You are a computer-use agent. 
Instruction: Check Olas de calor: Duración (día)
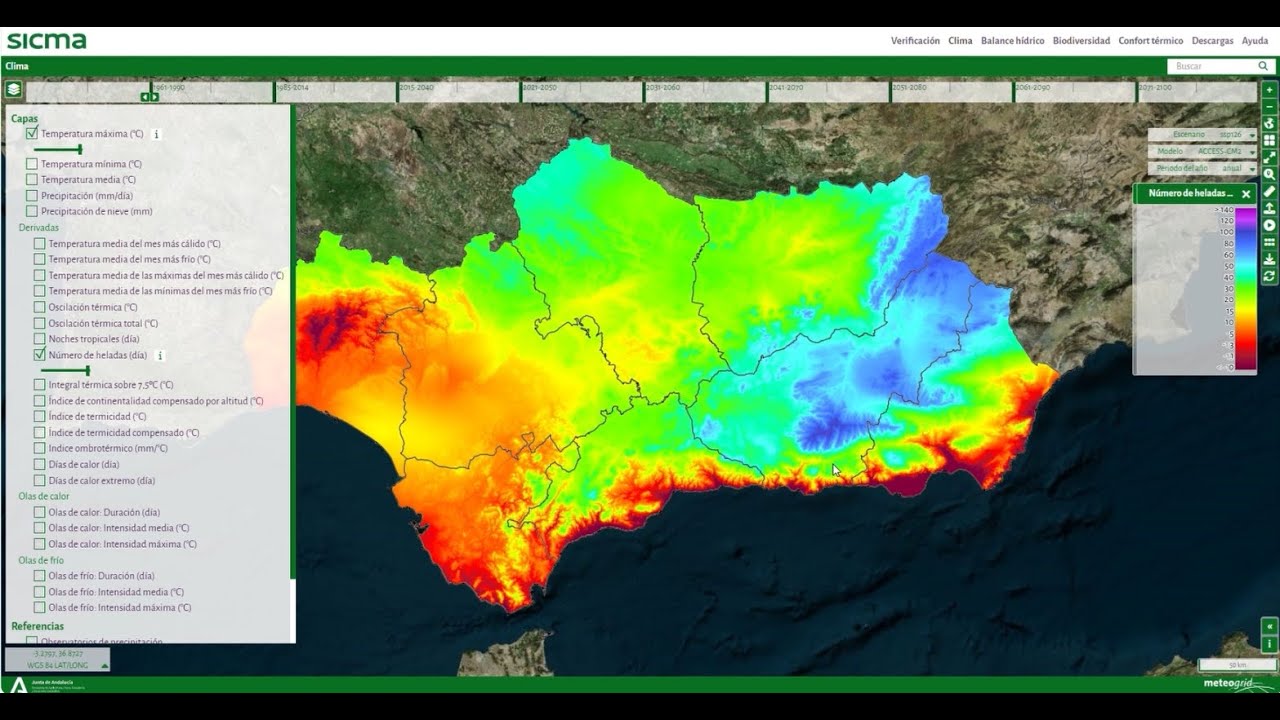40,513
